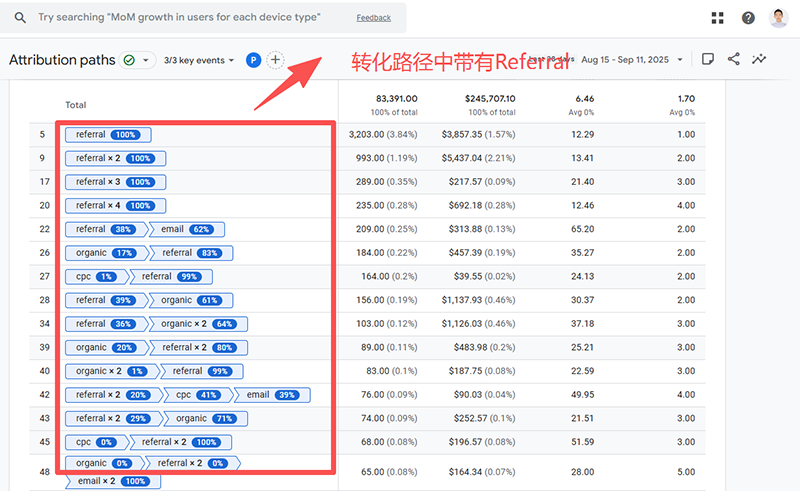Open the Insights trend line icon

pyautogui.click(x=760, y=59)
